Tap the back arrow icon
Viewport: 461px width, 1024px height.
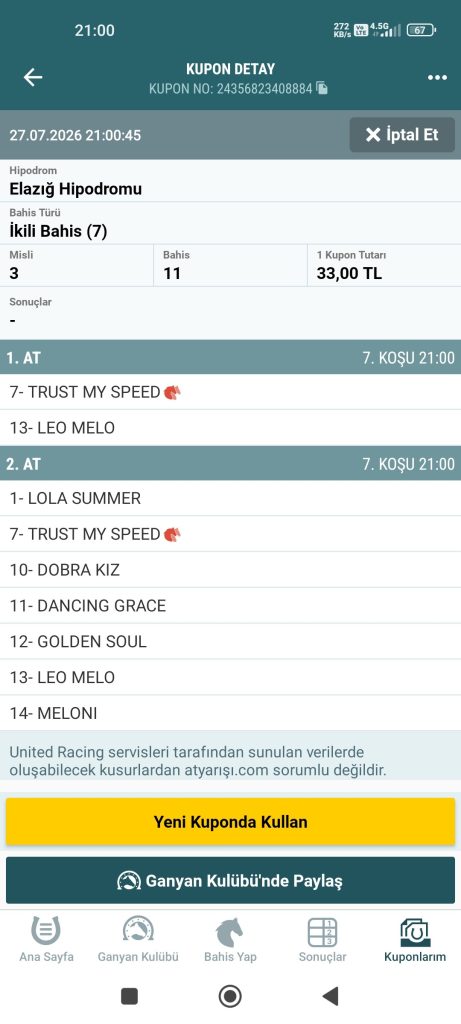point(33,77)
